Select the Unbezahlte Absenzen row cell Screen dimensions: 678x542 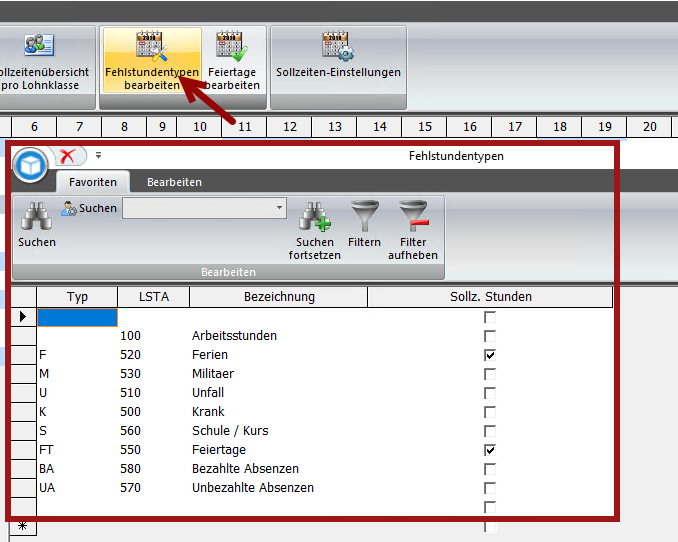coord(252,488)
